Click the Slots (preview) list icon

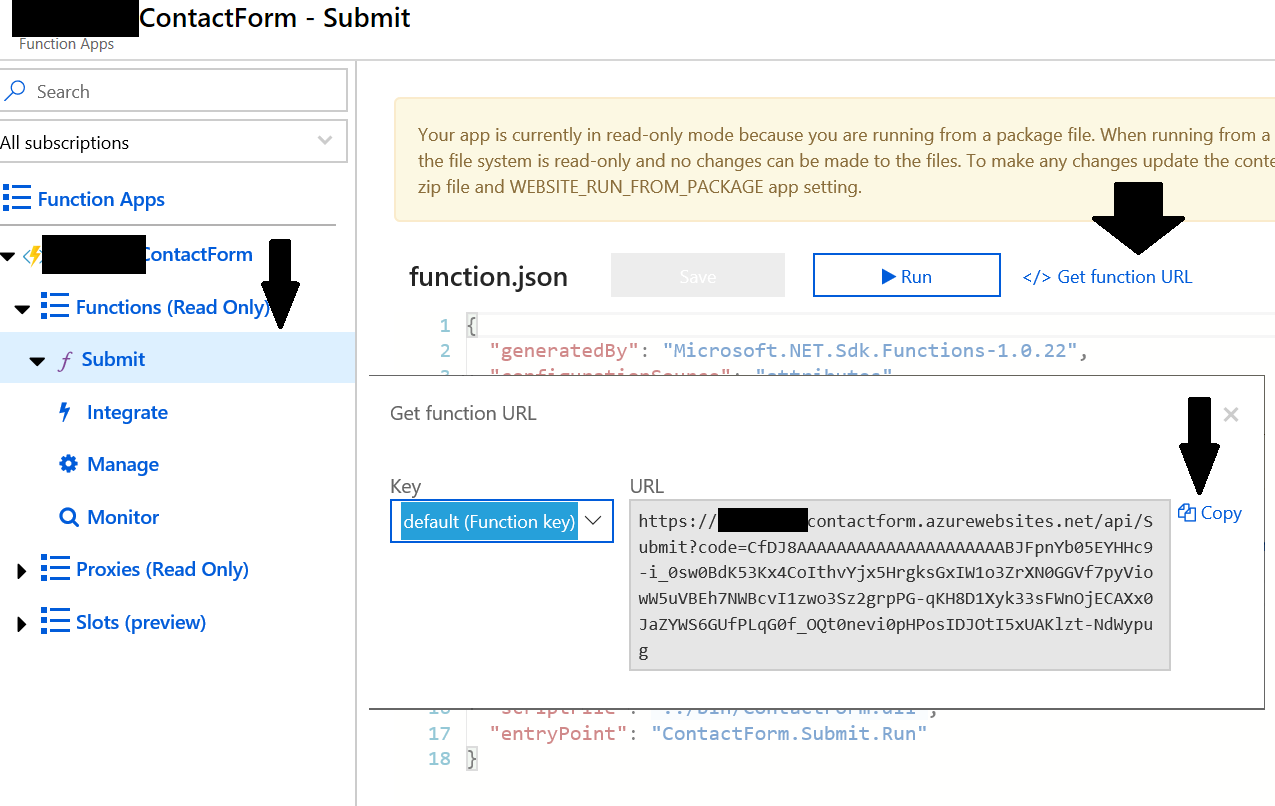(x=55, y=622)
